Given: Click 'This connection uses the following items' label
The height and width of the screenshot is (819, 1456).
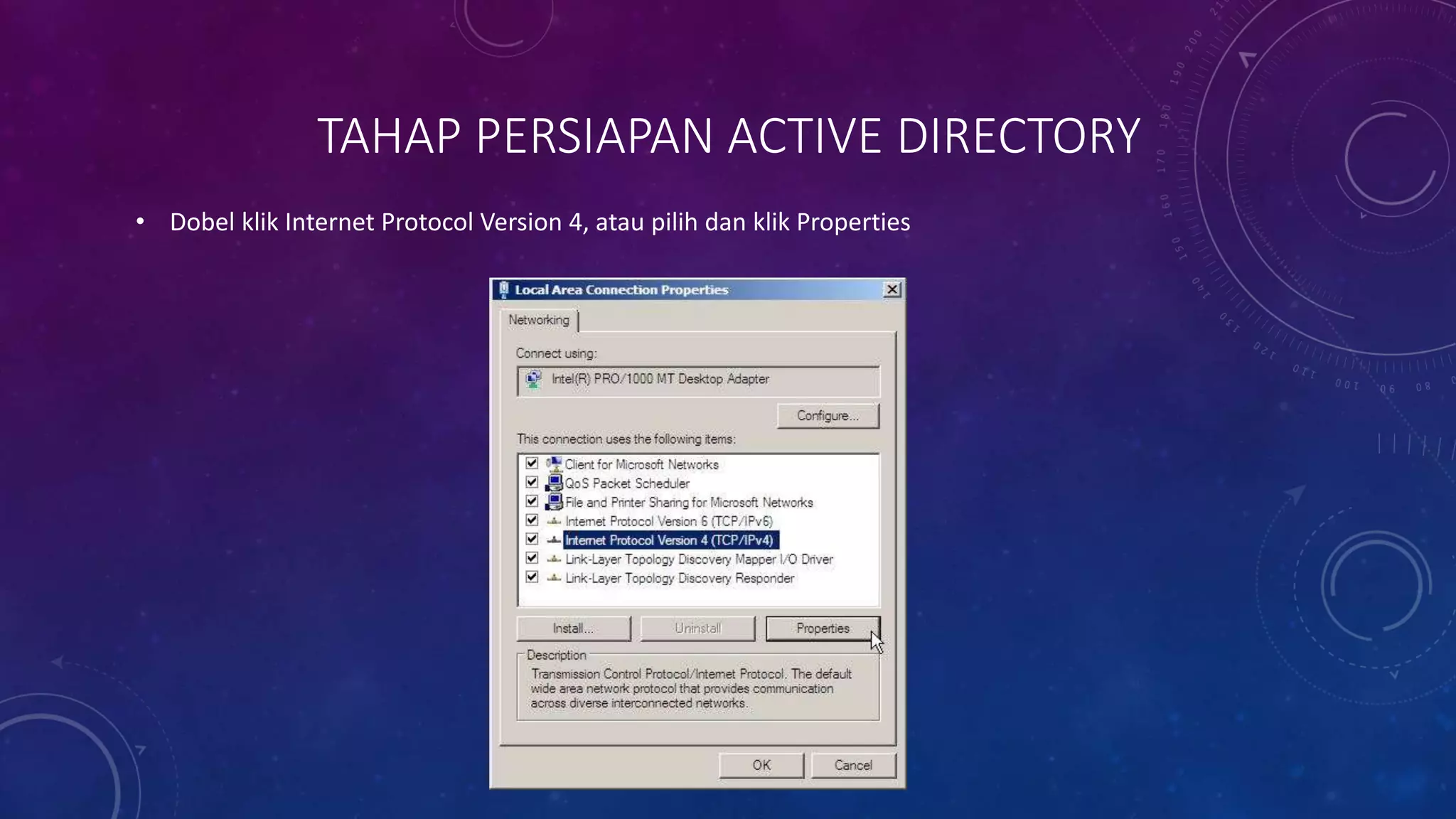Looking at the screenshot, I should [626, 439].
